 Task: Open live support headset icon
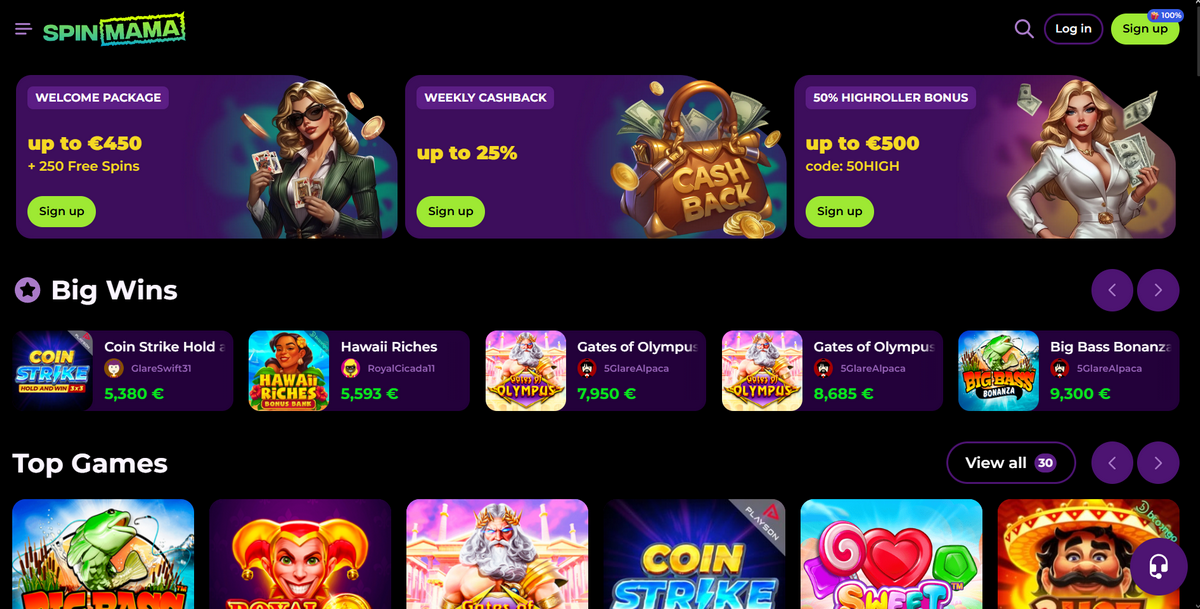[1158, 566]
